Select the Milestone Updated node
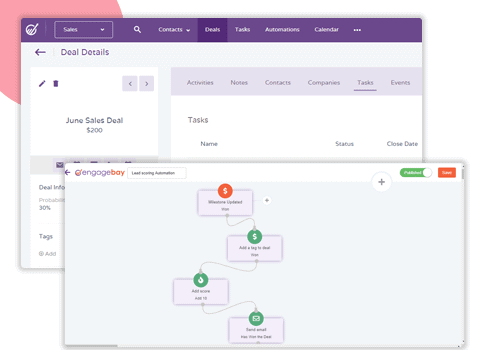This screenshot has height=364, width=487. [x=225, y=203]
